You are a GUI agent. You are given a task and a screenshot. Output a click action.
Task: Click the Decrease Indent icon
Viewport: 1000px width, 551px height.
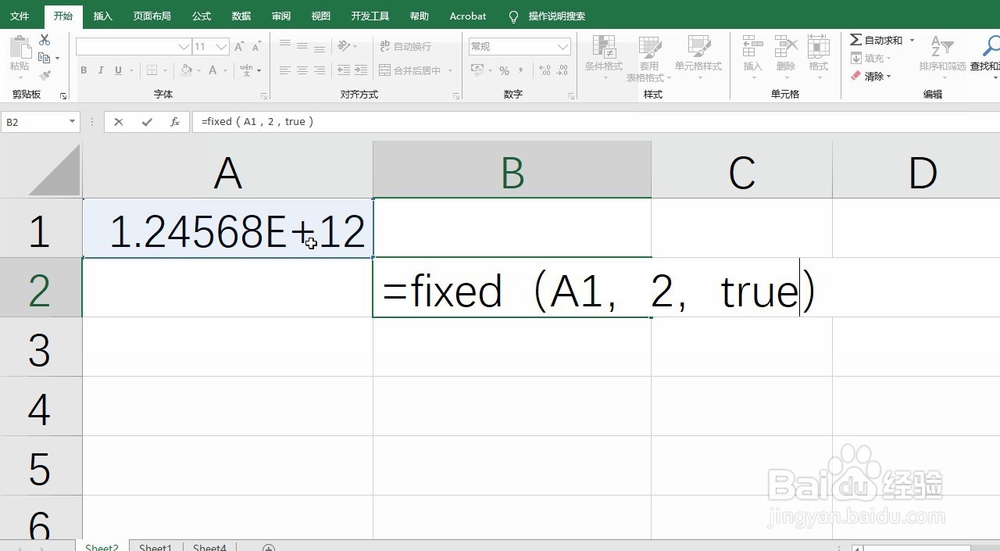coord(343,70)
